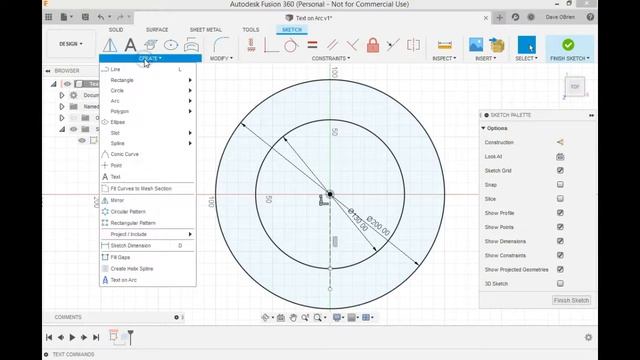Open the Inspect dropdown menu
Image resolution: width=640 pixels, height=360 pixels.
(444, 58)
